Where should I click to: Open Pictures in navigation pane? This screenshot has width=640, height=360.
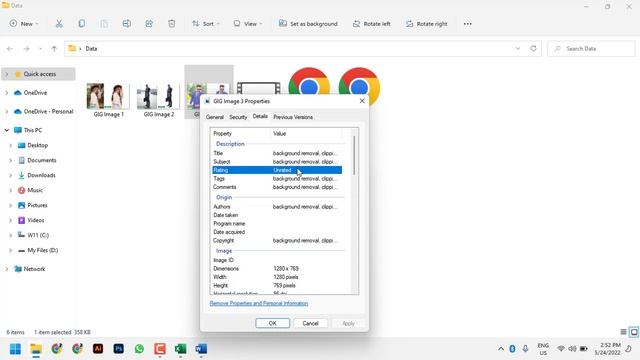point(37,205)
